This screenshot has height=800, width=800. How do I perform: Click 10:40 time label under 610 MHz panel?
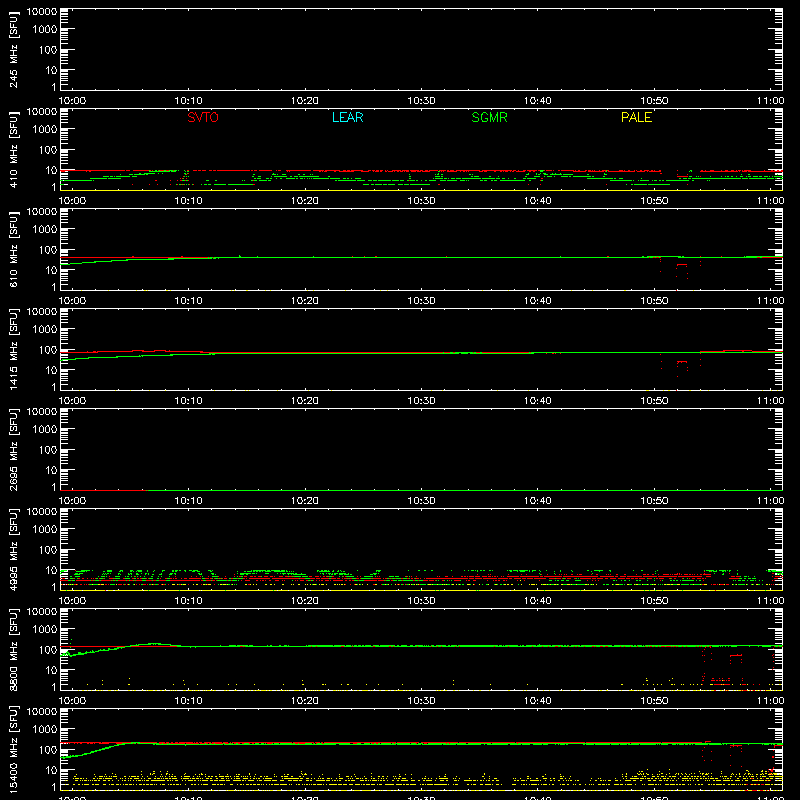[538, 301]
